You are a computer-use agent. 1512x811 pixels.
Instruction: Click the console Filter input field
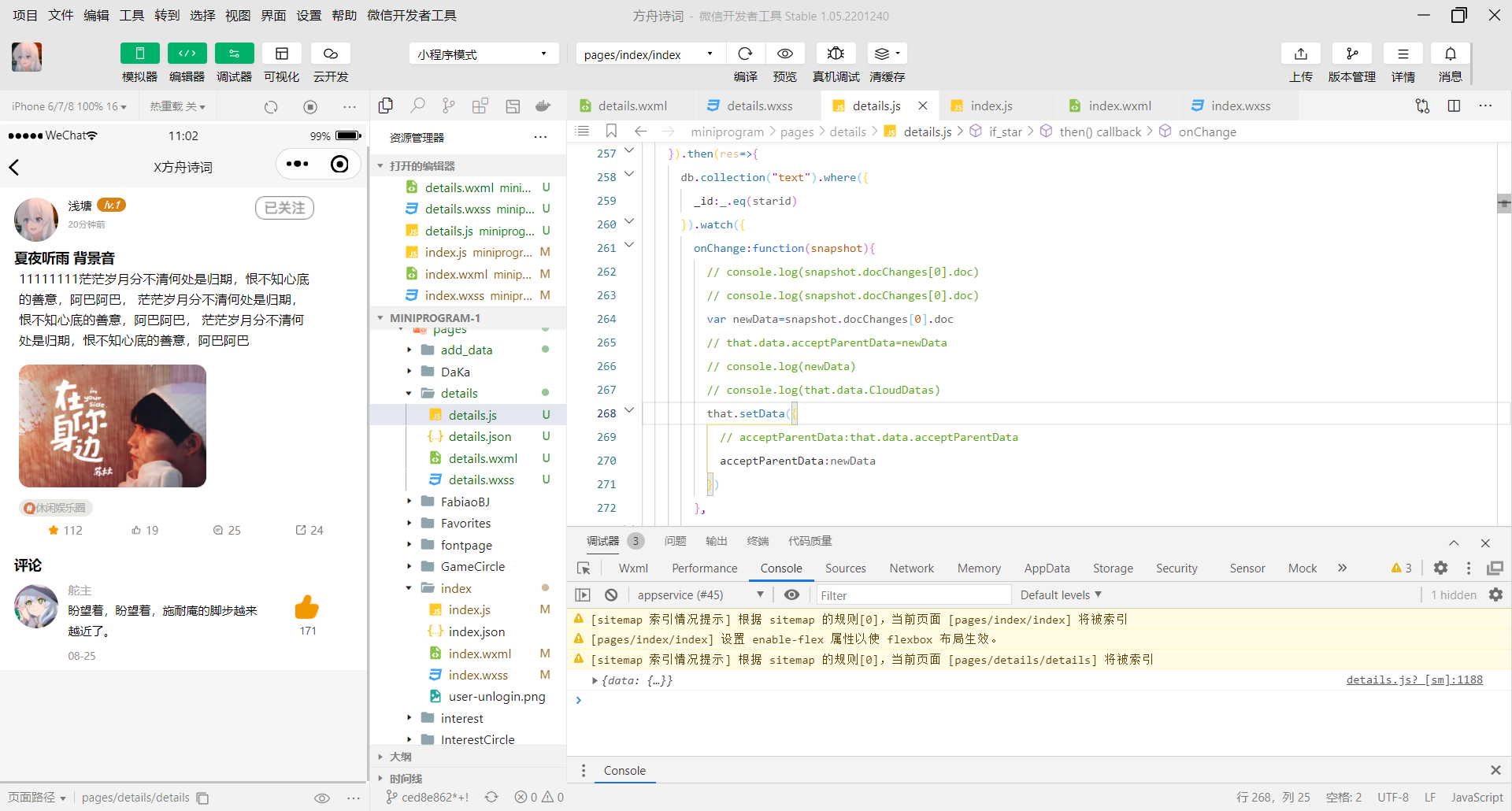pyautogui.click(x=913, y=594)
